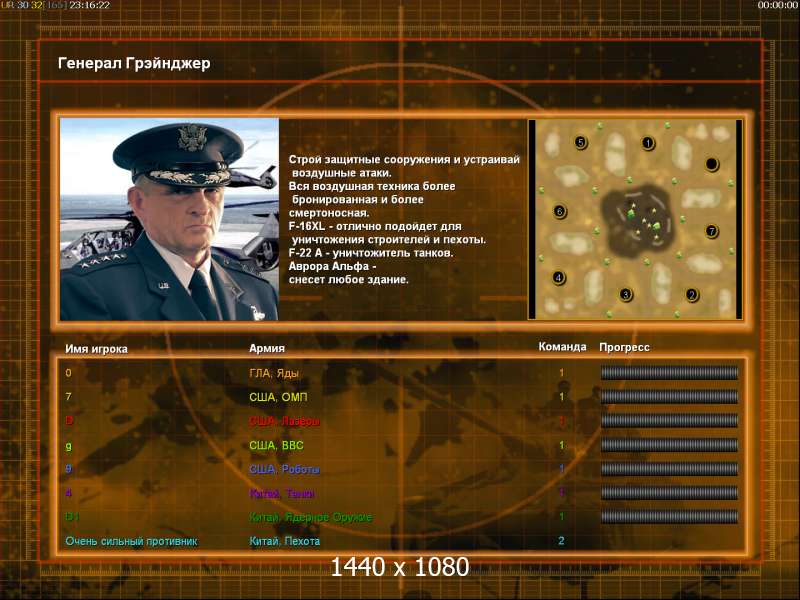Click the blue army text 'США, Роботы'
This screenshot has width=800, height=600.
(285, 469)
